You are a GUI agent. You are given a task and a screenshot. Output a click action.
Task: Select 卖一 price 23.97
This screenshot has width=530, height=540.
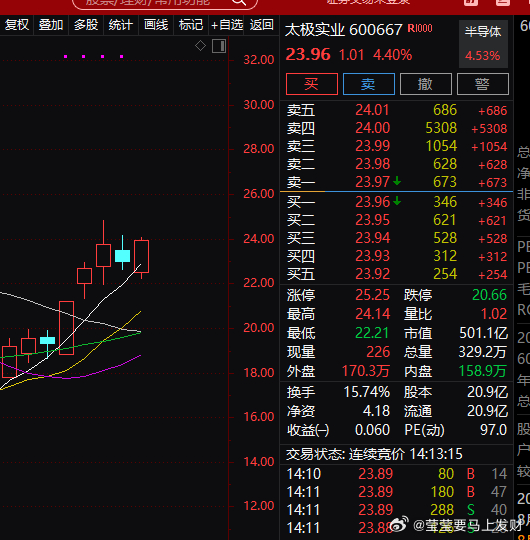point(372,182)
